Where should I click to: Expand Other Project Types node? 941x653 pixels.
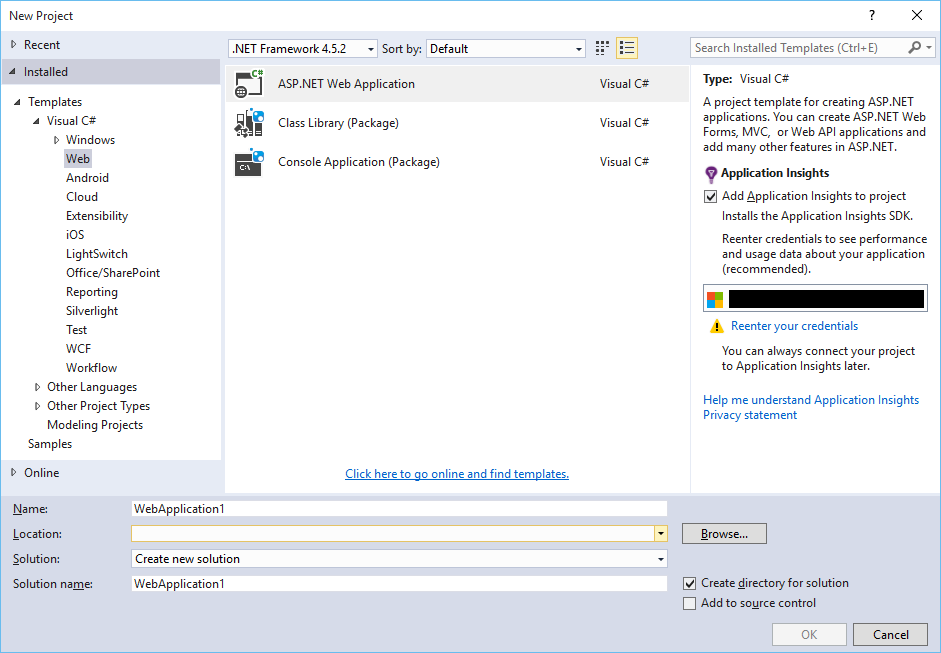click(37, 406)
